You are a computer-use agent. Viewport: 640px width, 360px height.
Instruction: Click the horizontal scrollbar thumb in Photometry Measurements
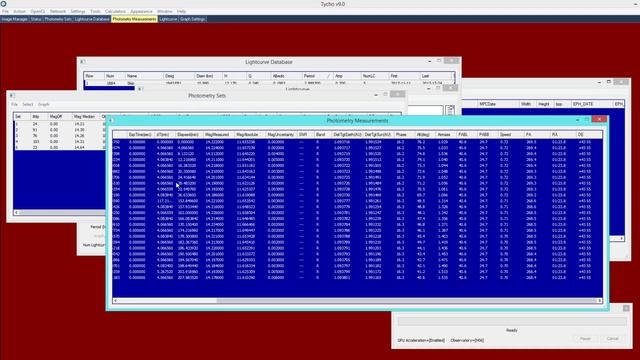[406, 301]
